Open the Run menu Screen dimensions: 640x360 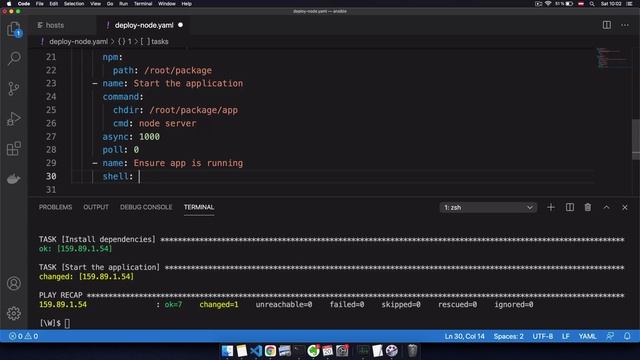click(123, 4)
